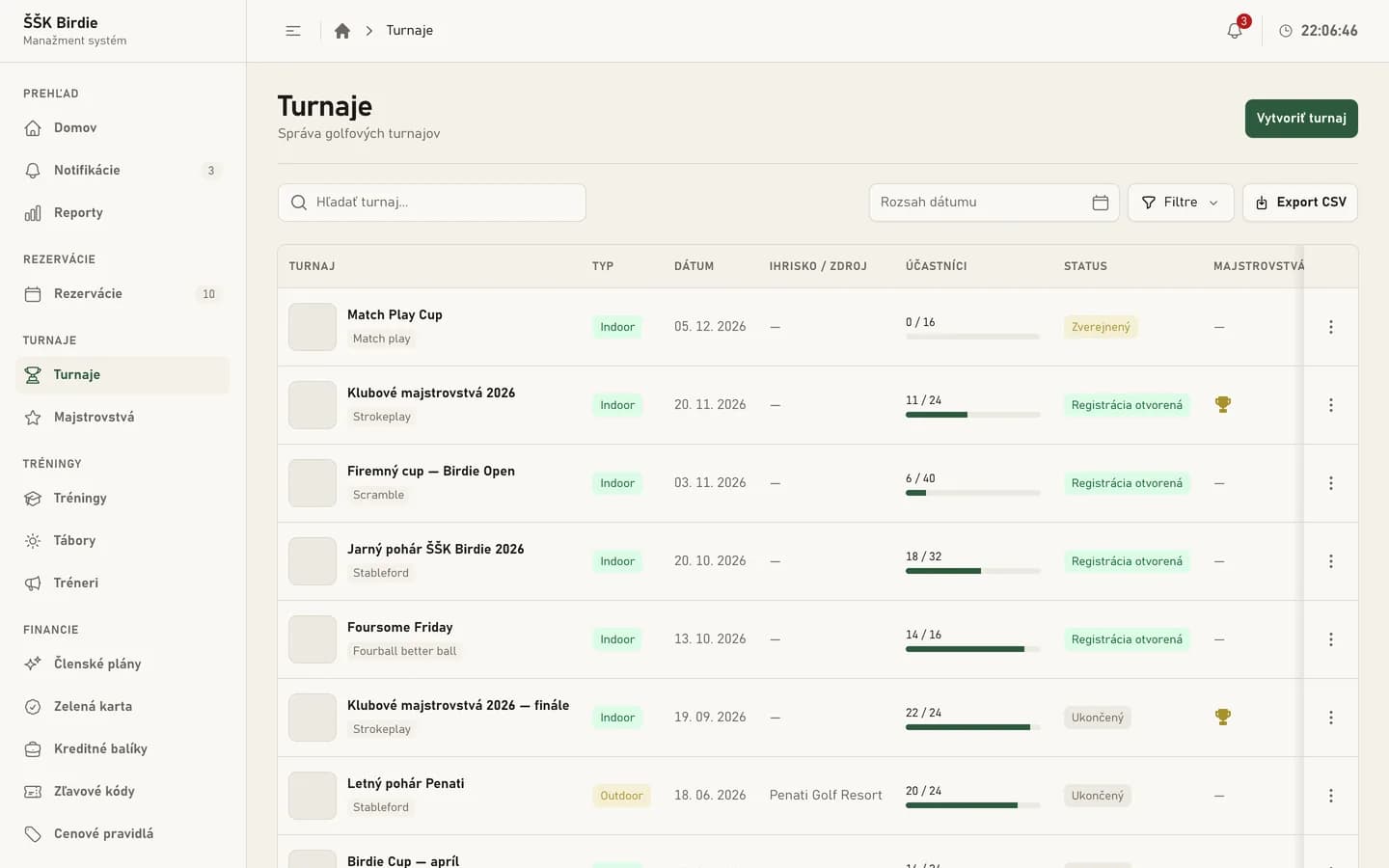Click Foursome Friday tournament name
The image size is (1389, 868).
[400, 628]
